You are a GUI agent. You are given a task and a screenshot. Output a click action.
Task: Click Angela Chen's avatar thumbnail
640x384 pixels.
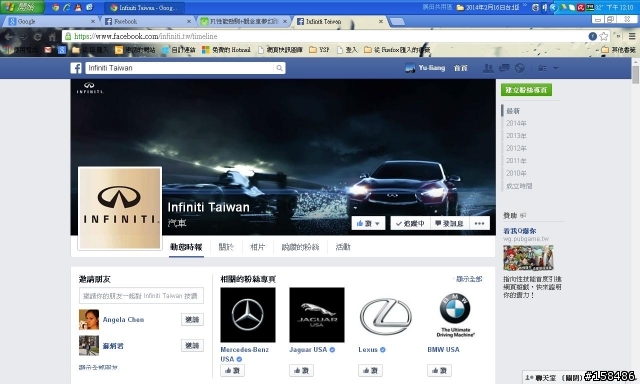[89, 320]
